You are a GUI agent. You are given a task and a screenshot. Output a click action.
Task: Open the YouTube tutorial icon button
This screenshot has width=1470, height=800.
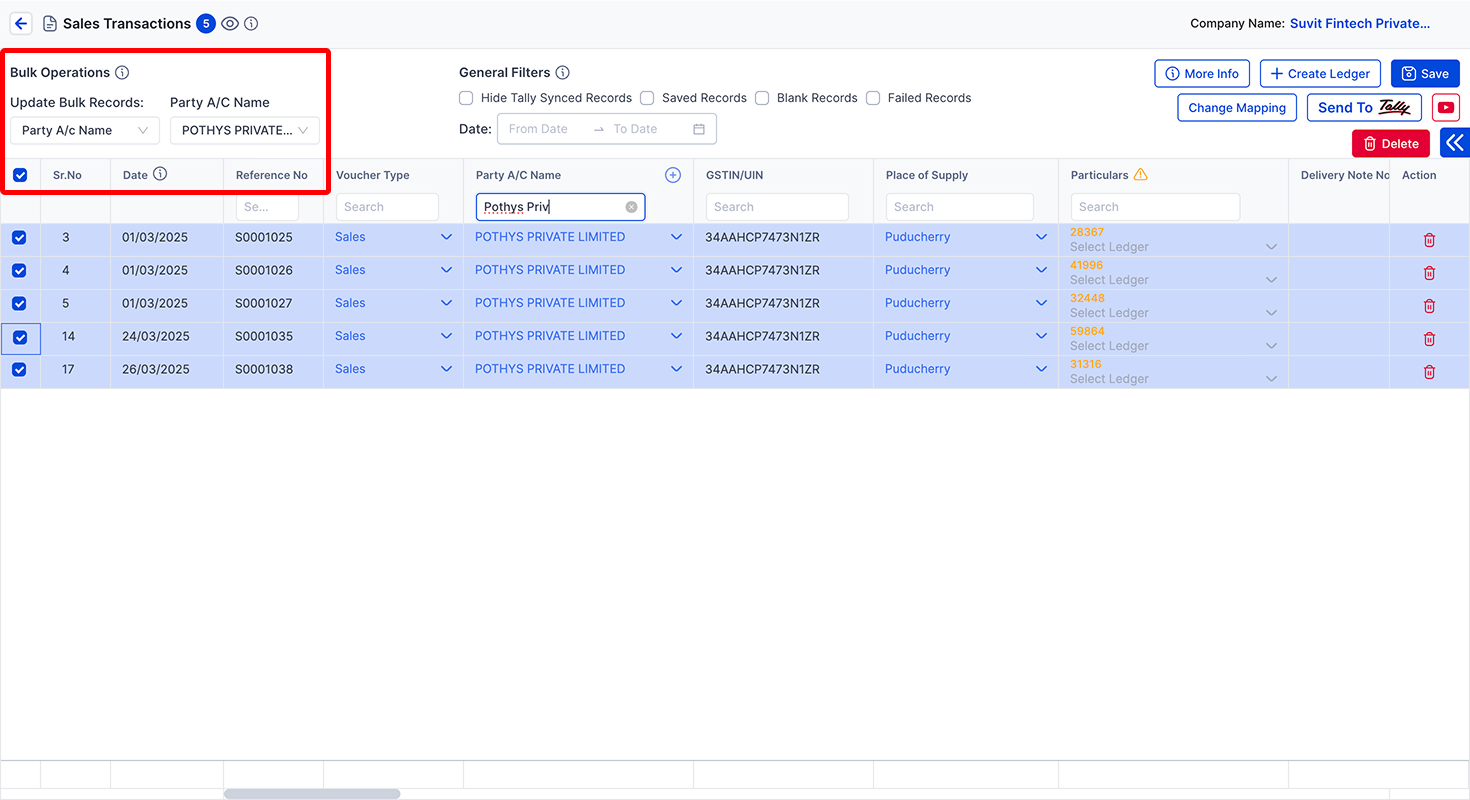click(1446, 107)
